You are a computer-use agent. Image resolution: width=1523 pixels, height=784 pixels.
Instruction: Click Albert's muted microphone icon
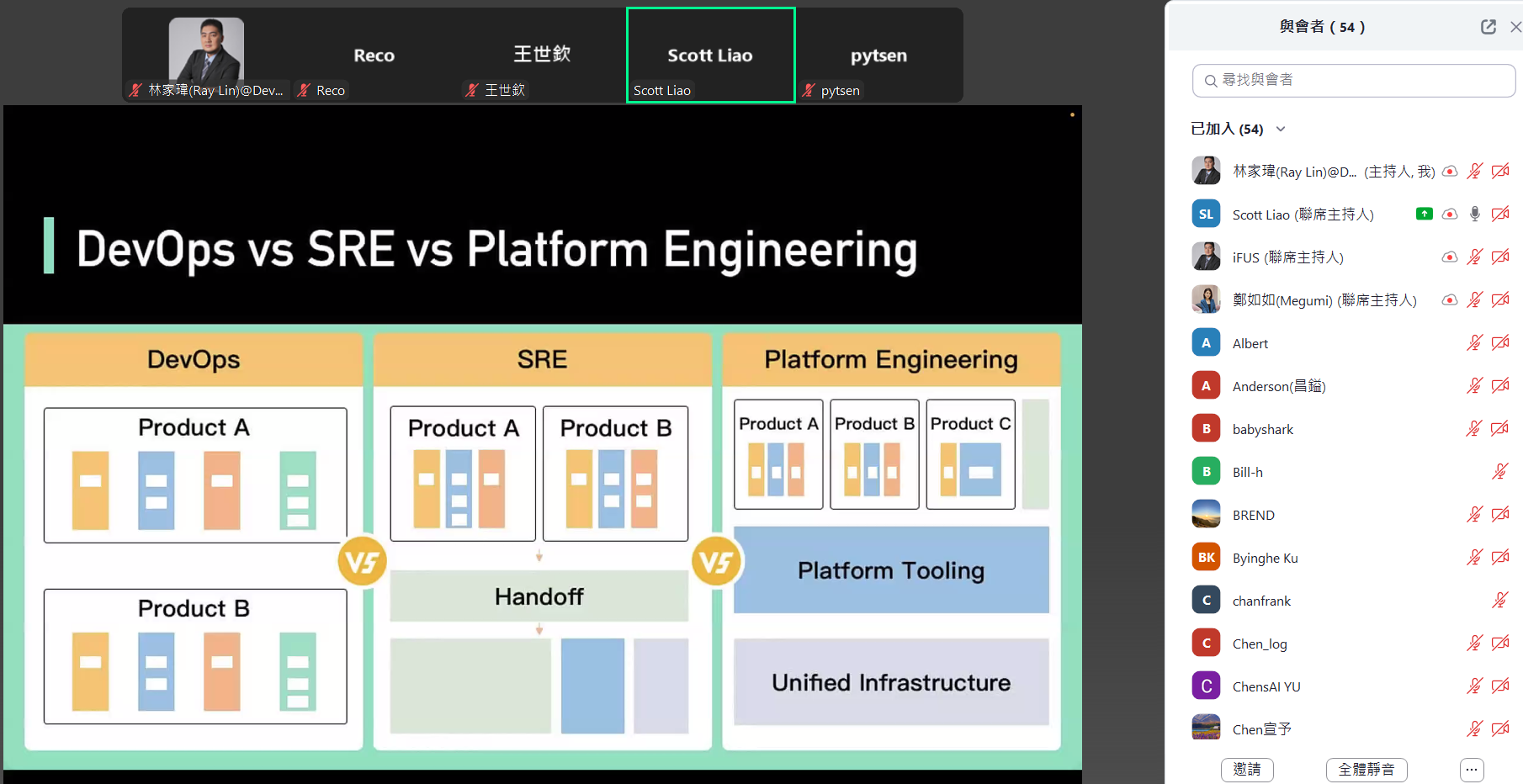(1474, 342)
